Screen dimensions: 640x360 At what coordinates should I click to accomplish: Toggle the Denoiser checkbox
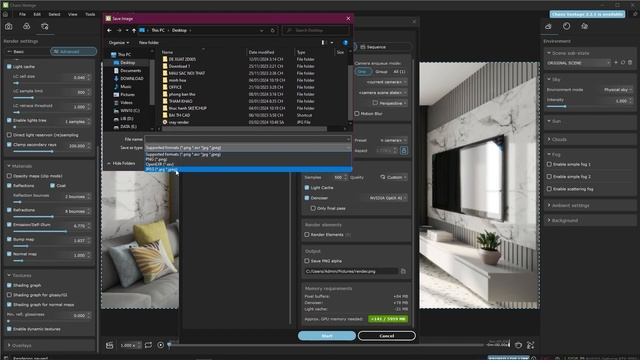point(307,198)
